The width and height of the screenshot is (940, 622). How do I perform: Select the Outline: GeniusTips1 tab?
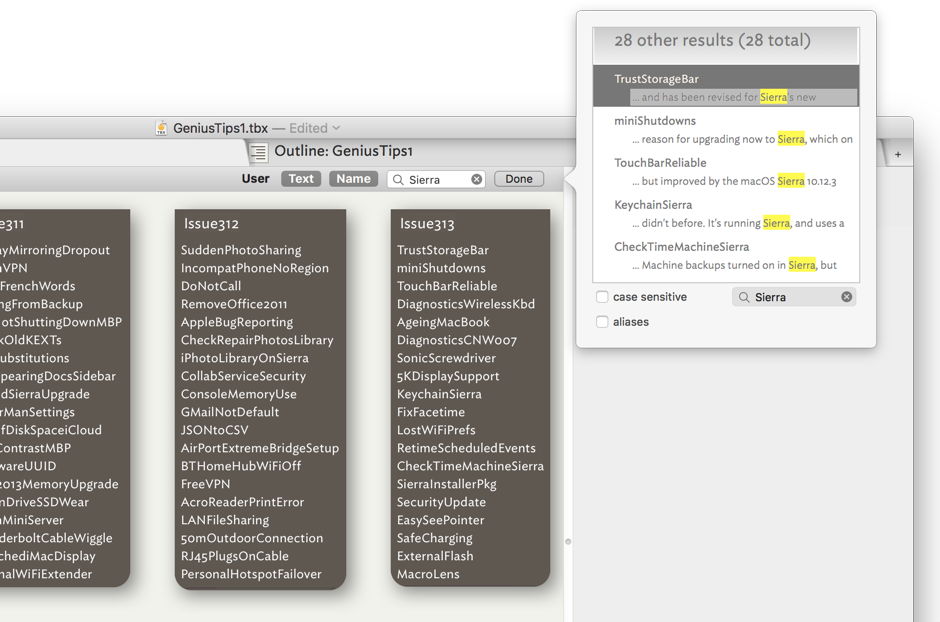(344, 152)
